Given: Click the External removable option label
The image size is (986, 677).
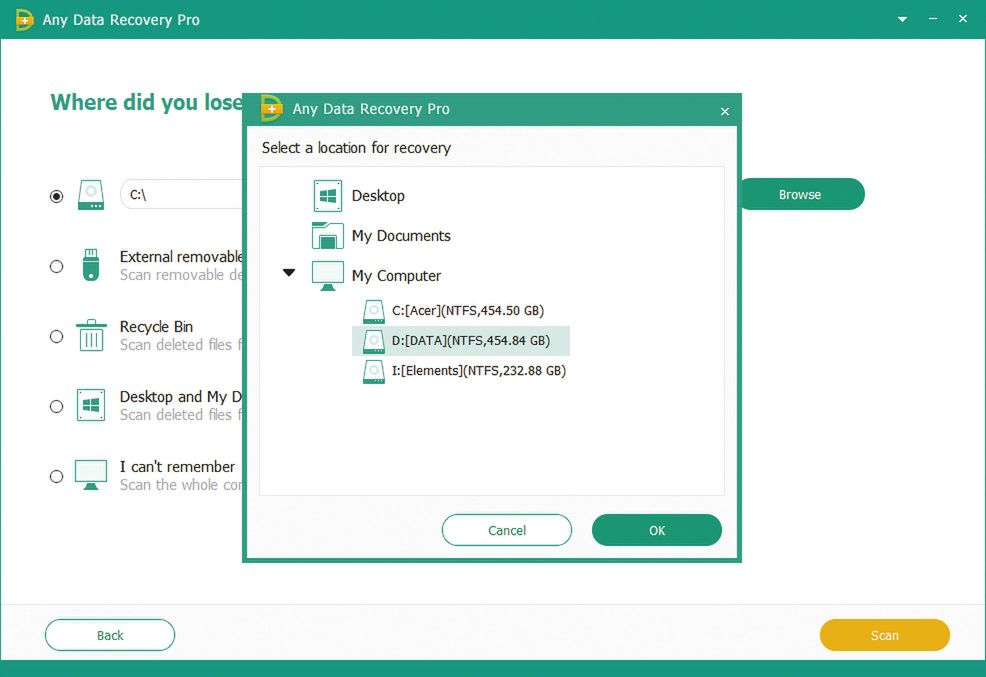Looking at the screenshot, I should [x=181, y=256].
